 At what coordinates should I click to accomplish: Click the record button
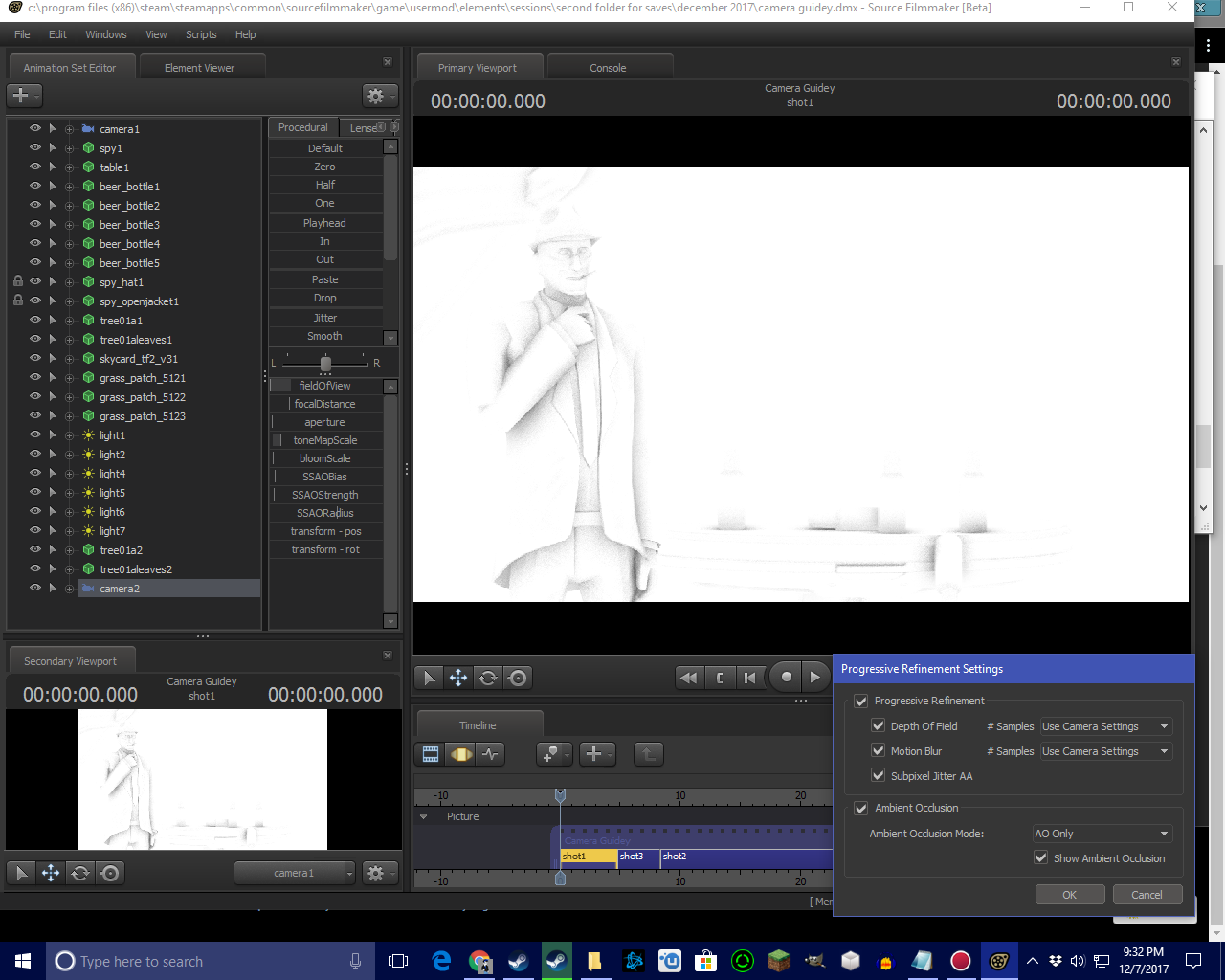pos(786,678)
